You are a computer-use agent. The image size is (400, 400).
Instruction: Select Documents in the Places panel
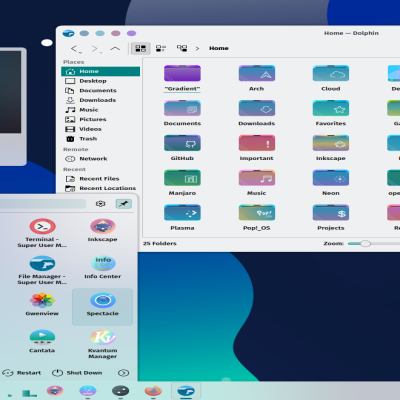pyautogui.click(x=100, y=91)
